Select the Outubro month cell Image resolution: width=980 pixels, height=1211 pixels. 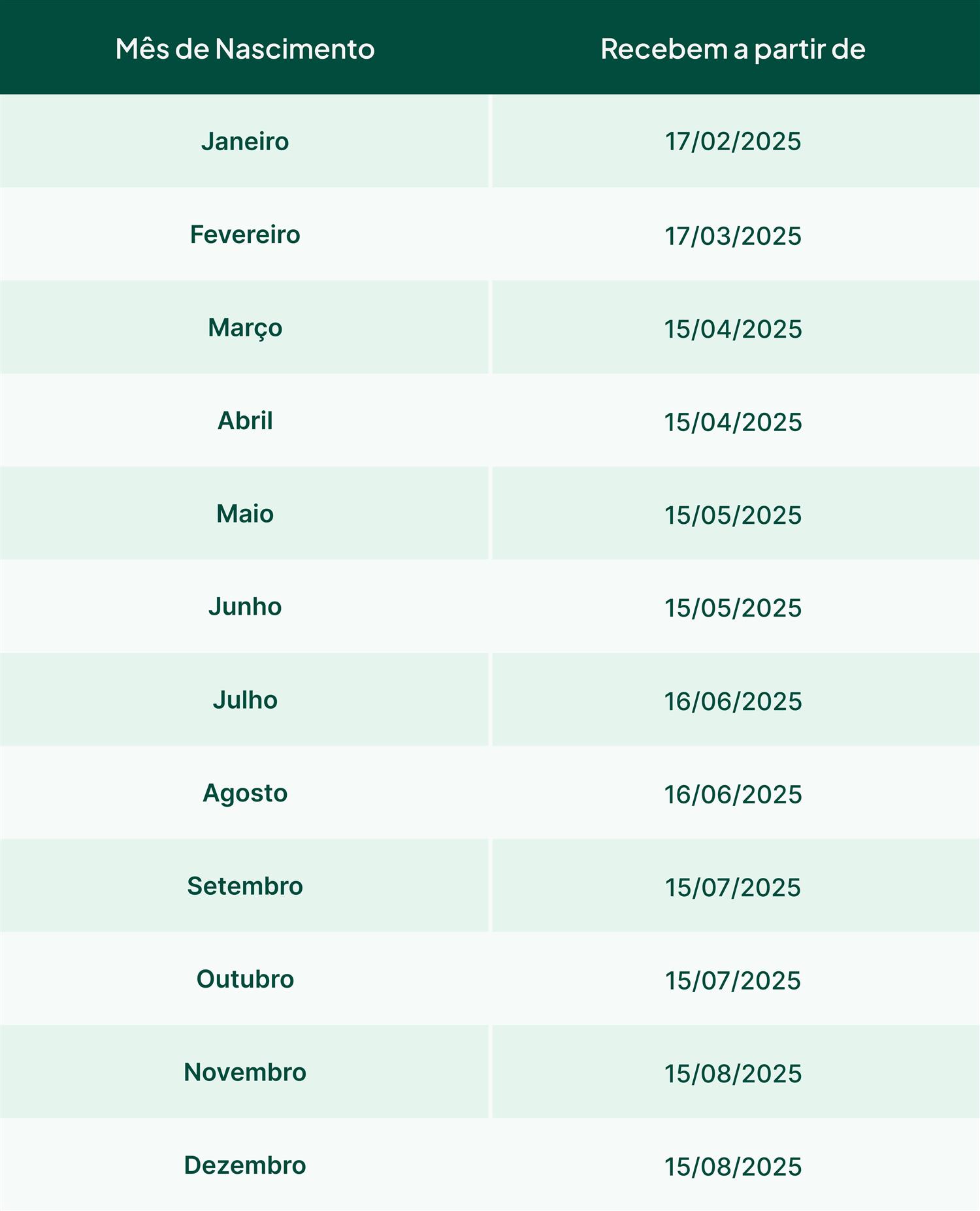pyautogui.click(x=245, y=979)
